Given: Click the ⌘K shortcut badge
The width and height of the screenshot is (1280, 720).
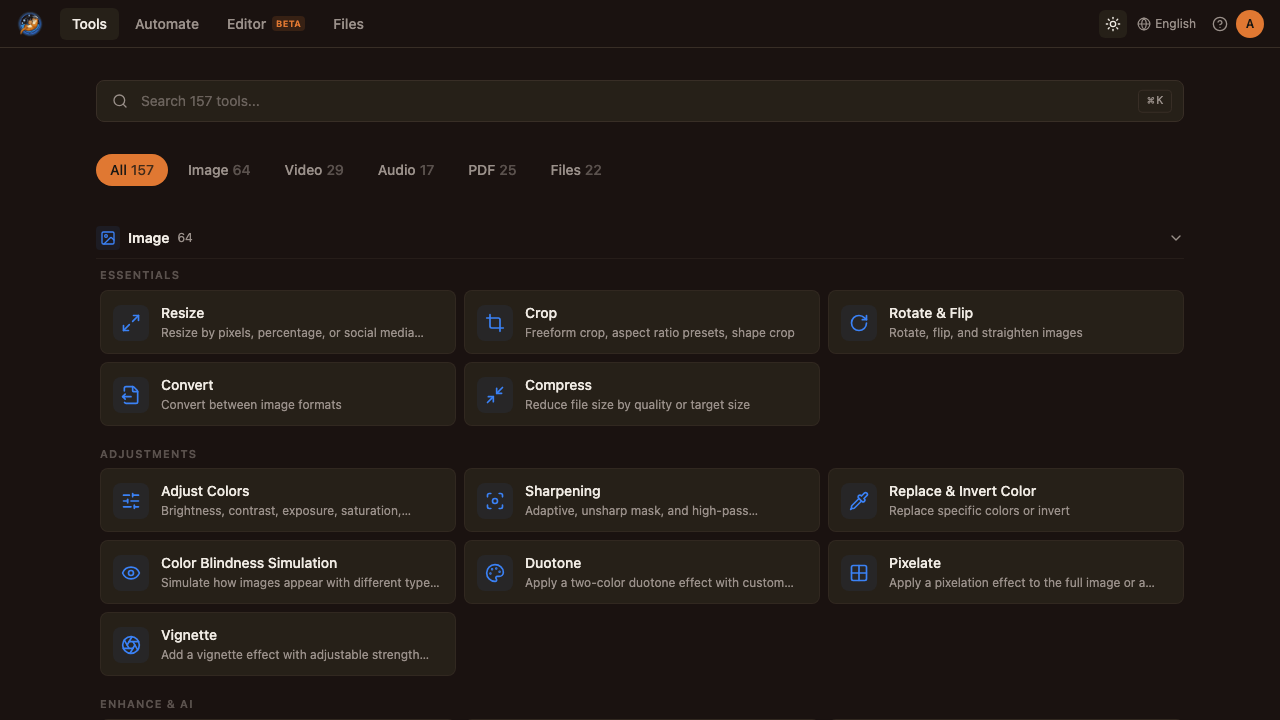Looking at the screenshot, I should click(x=1155, y=101).
